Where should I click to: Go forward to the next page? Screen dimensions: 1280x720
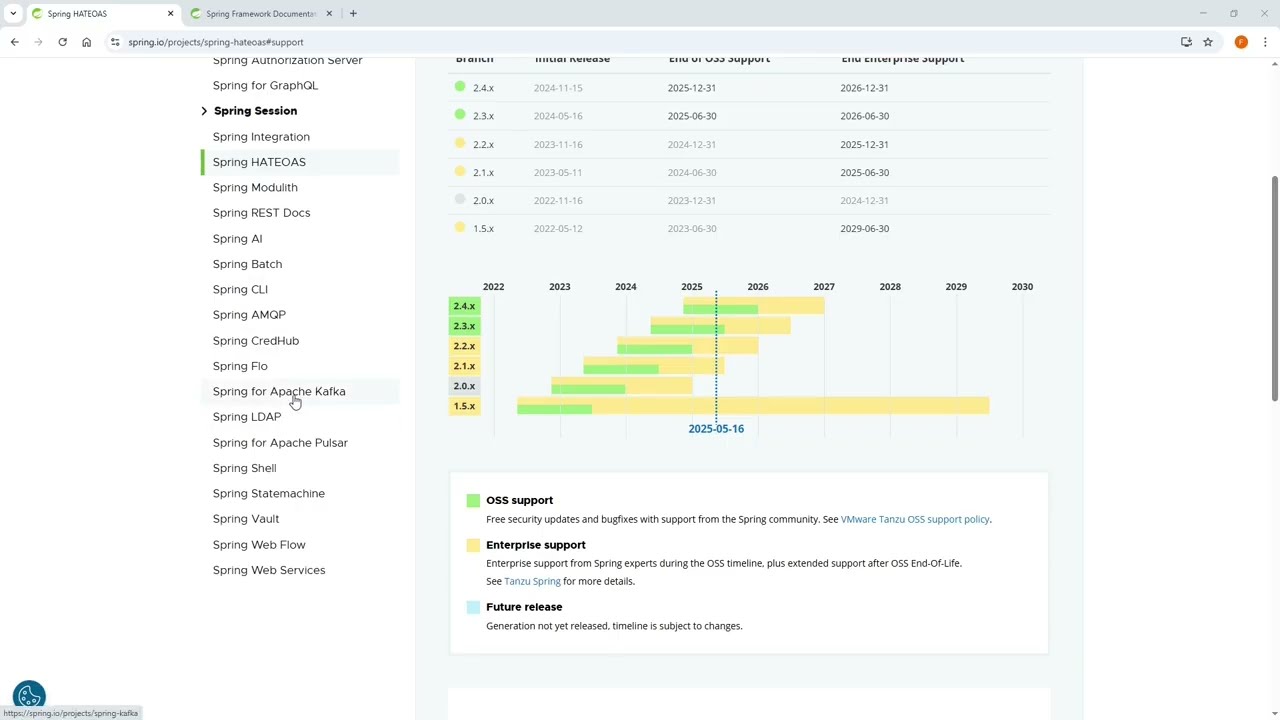tap(39, 42)
